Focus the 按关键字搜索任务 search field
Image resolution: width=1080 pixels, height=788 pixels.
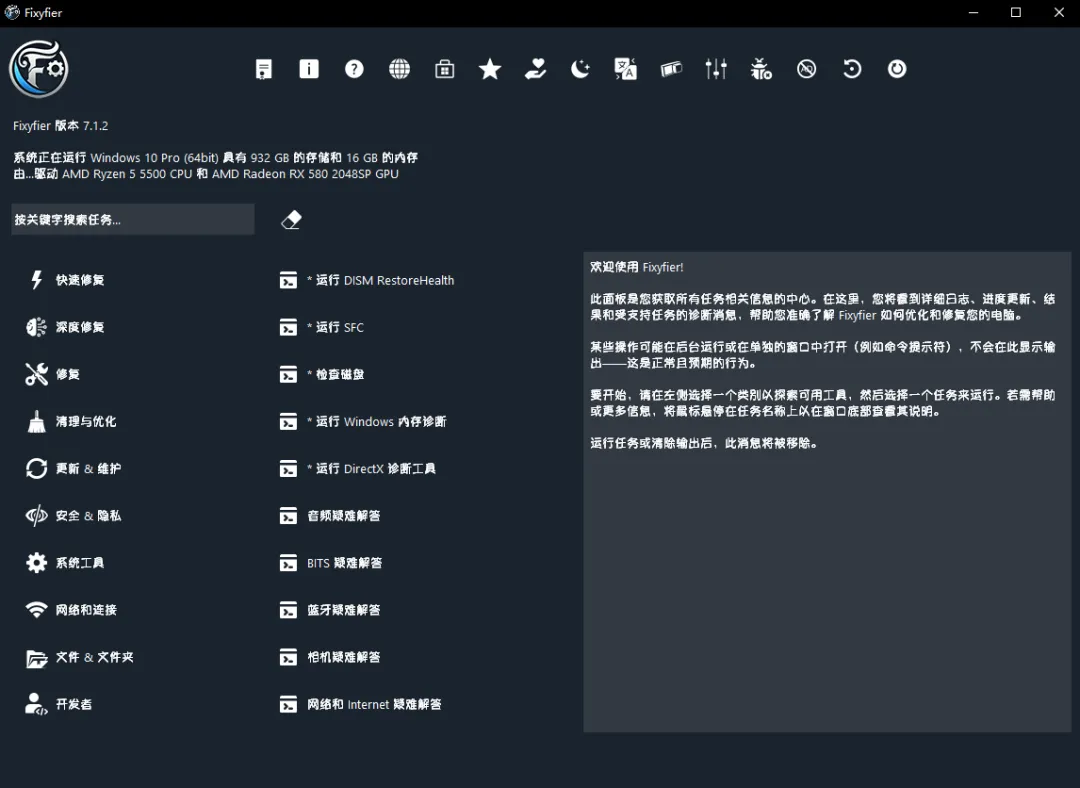pos(133,220)
